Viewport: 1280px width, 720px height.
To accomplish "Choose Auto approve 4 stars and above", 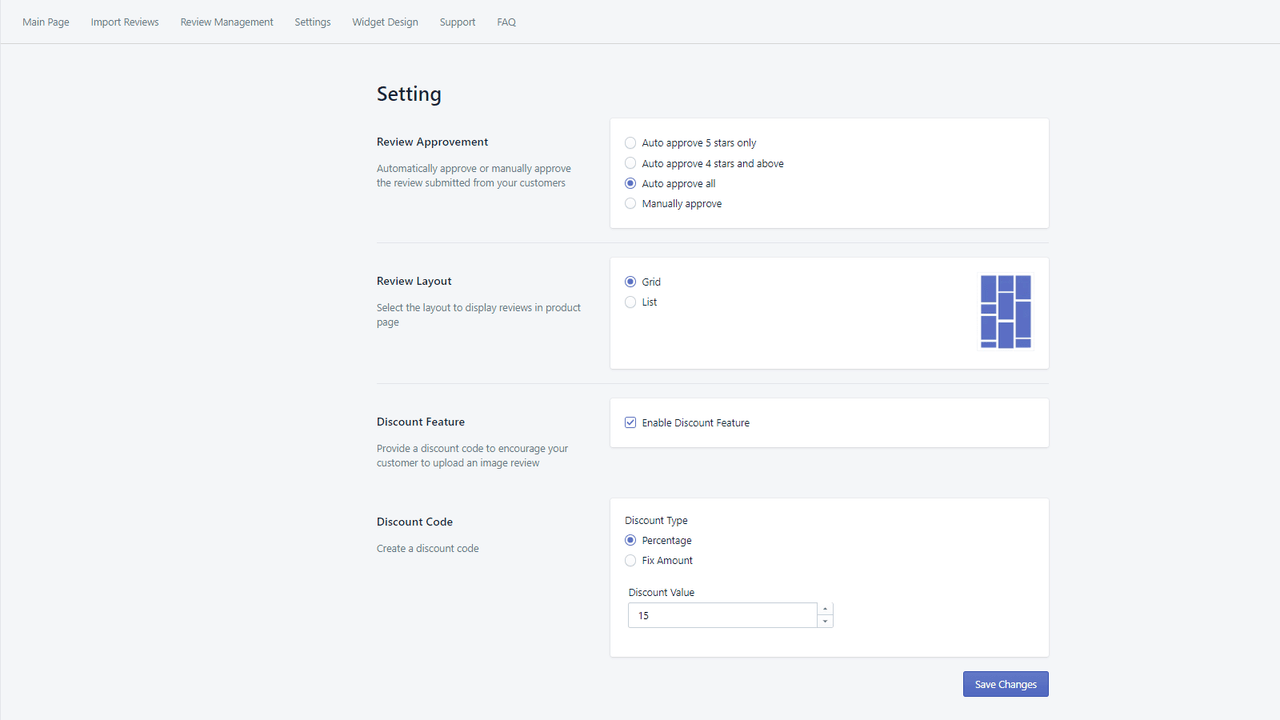I will click(630, 163).
